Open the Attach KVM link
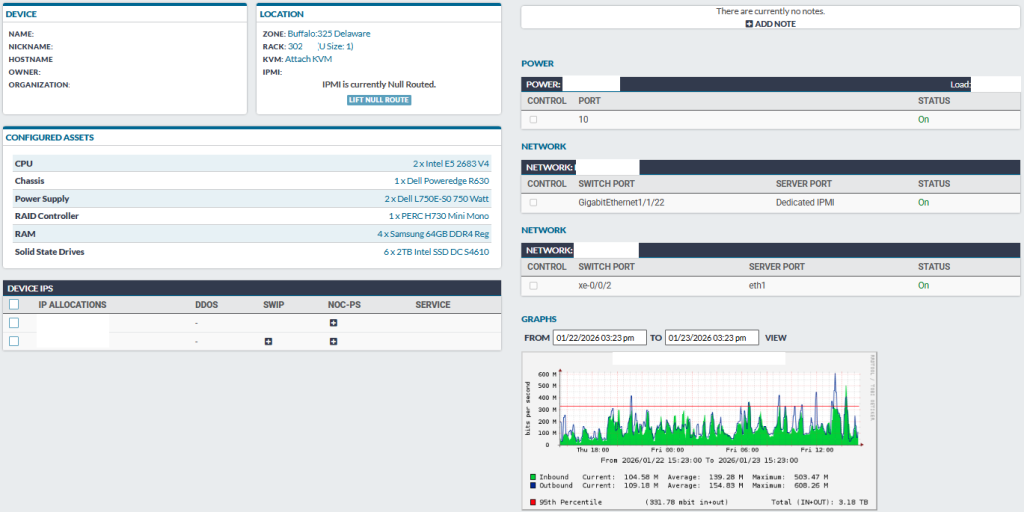The width and height of the screenshot is (1024, 512). 309,59
